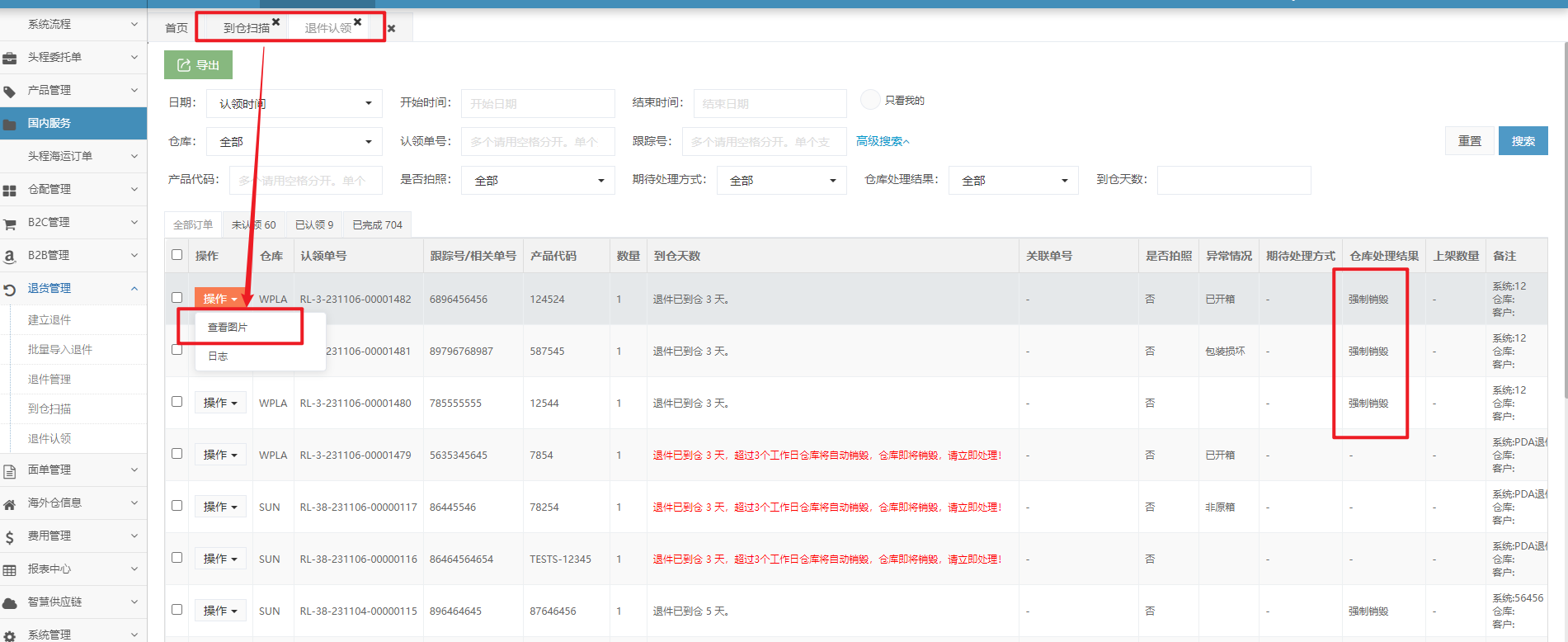The image size is (1568, 642).
Task: Switch to the 全部订单 tab
Action: click(x=193, y=224)
